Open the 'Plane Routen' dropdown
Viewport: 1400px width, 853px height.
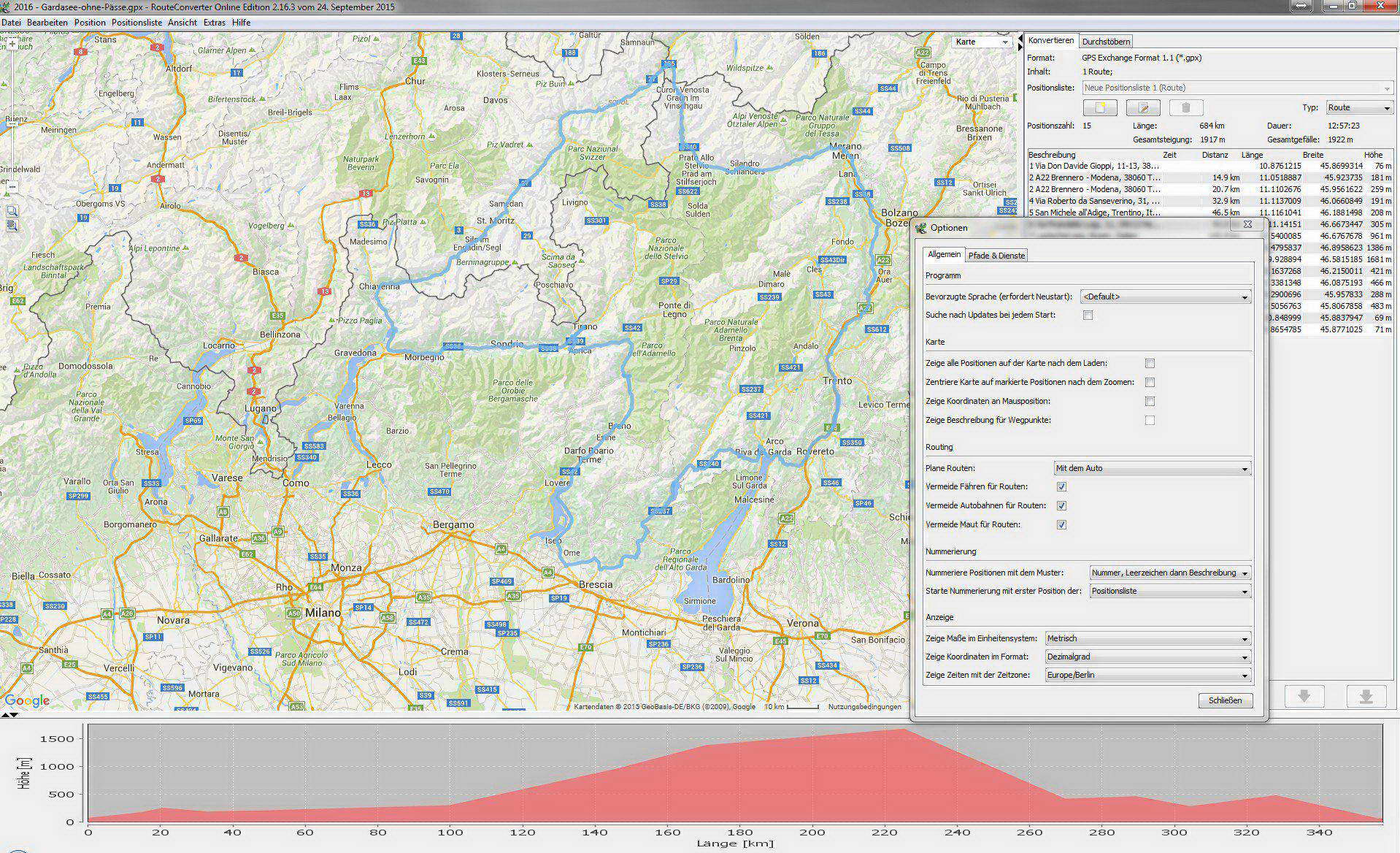(x=1153, y=468)
